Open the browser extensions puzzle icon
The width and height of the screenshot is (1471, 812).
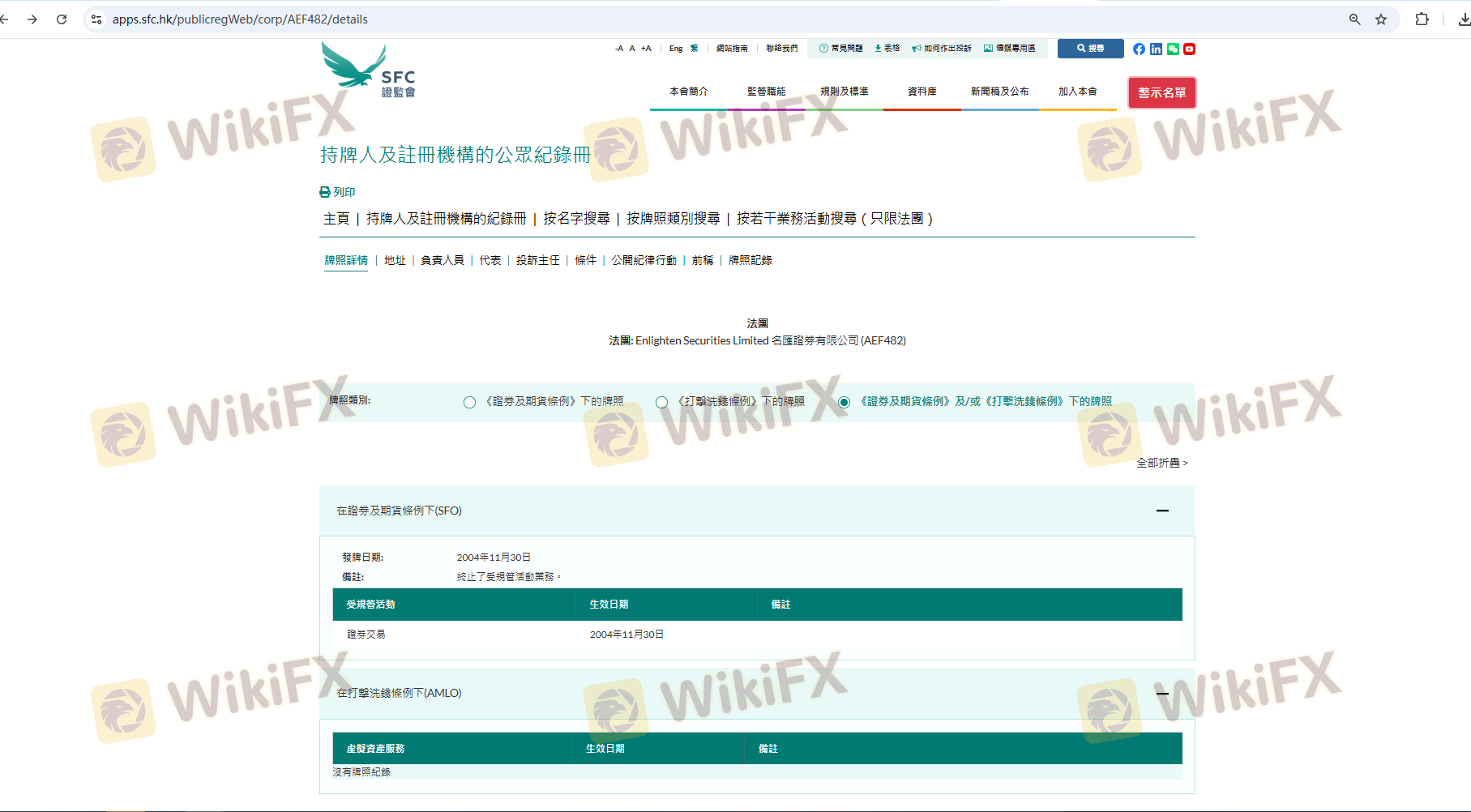coord(1422,19)
